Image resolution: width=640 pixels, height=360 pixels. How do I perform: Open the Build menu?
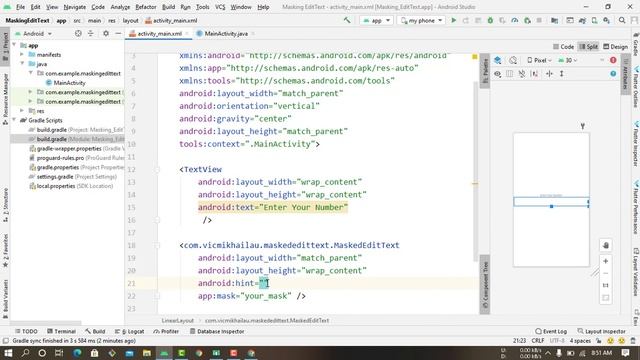pos(168,7)
